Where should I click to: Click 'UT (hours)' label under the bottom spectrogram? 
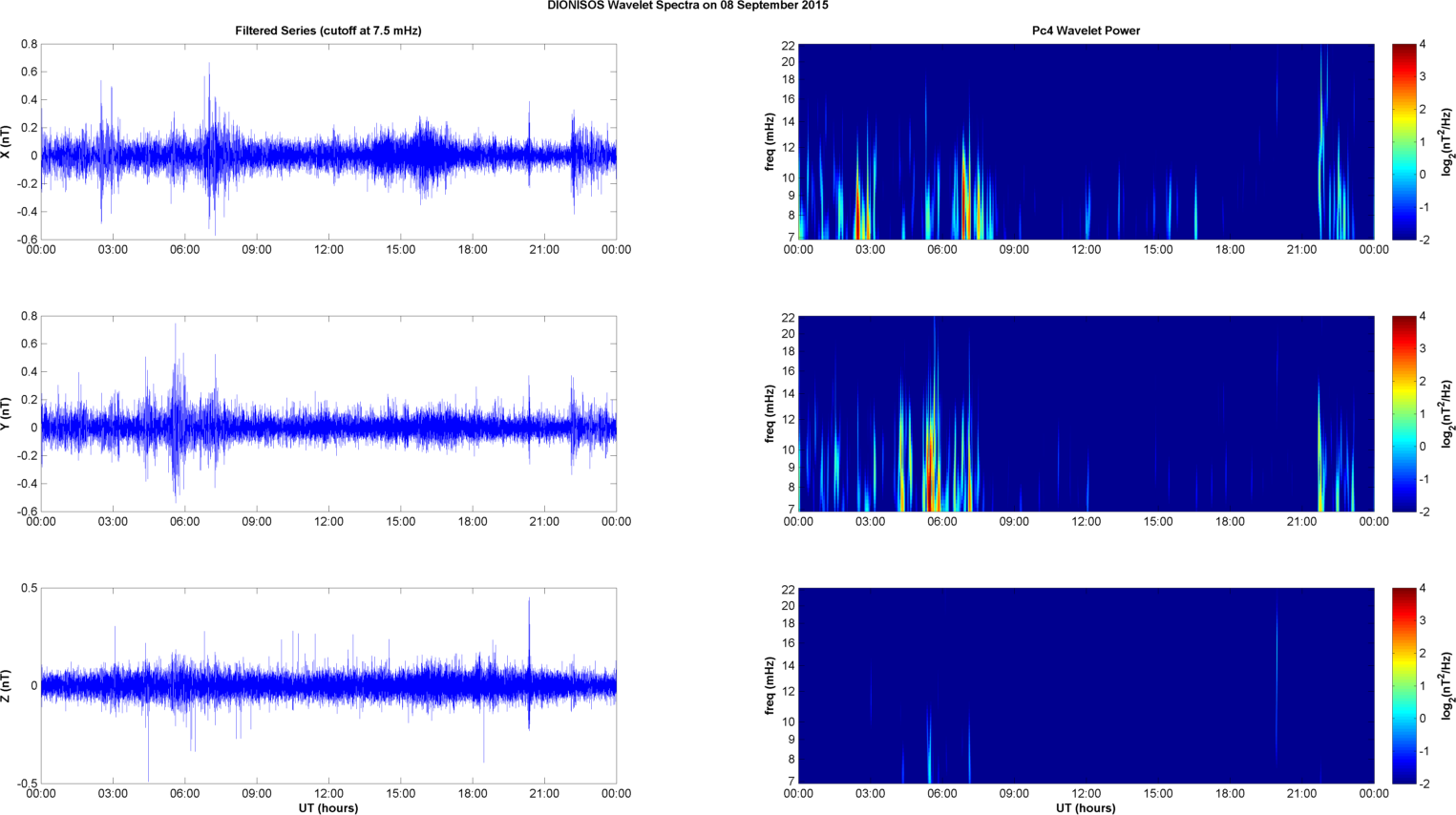tap(1086, 808)
